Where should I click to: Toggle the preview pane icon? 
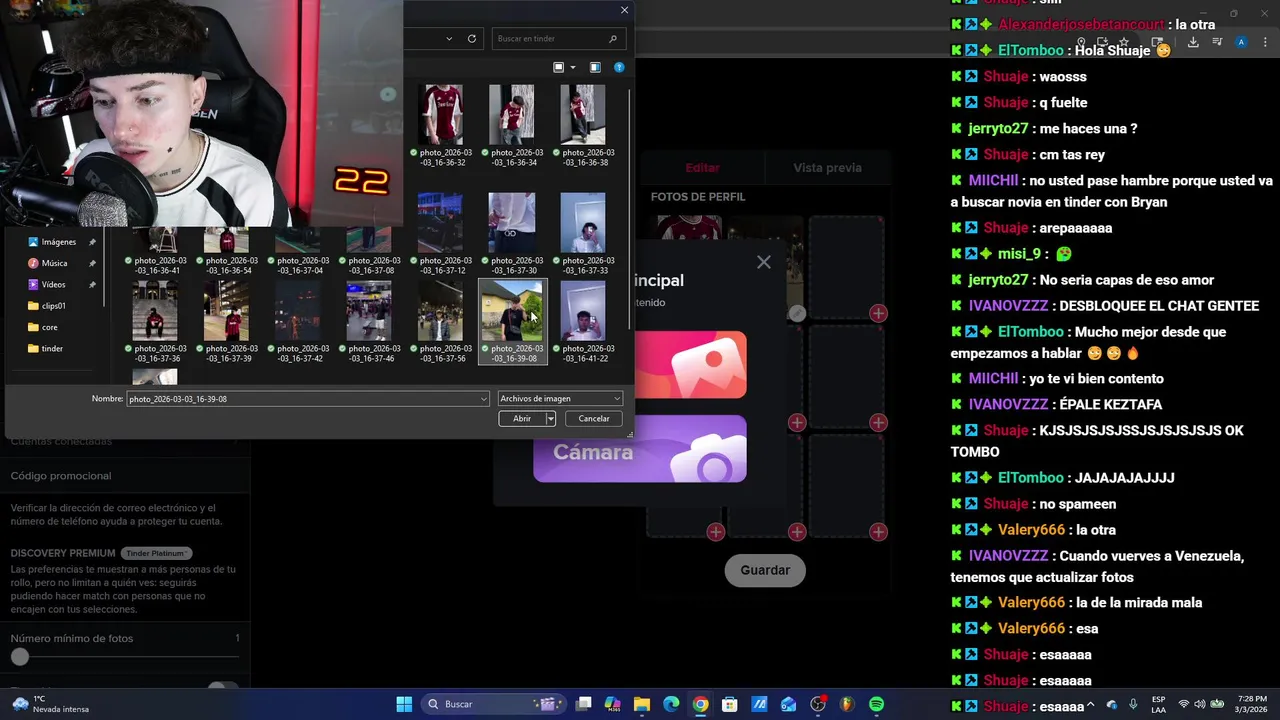[595, 67]
